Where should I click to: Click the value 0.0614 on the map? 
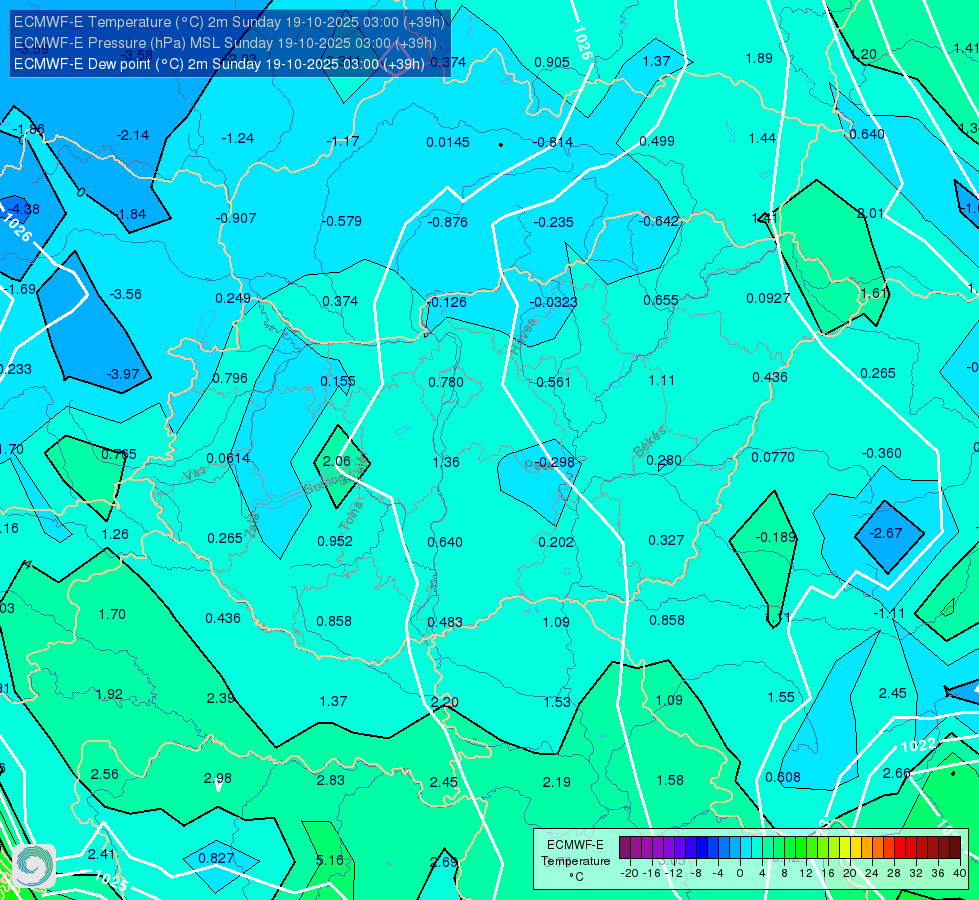pyautogui.click(x=228, y=458)
